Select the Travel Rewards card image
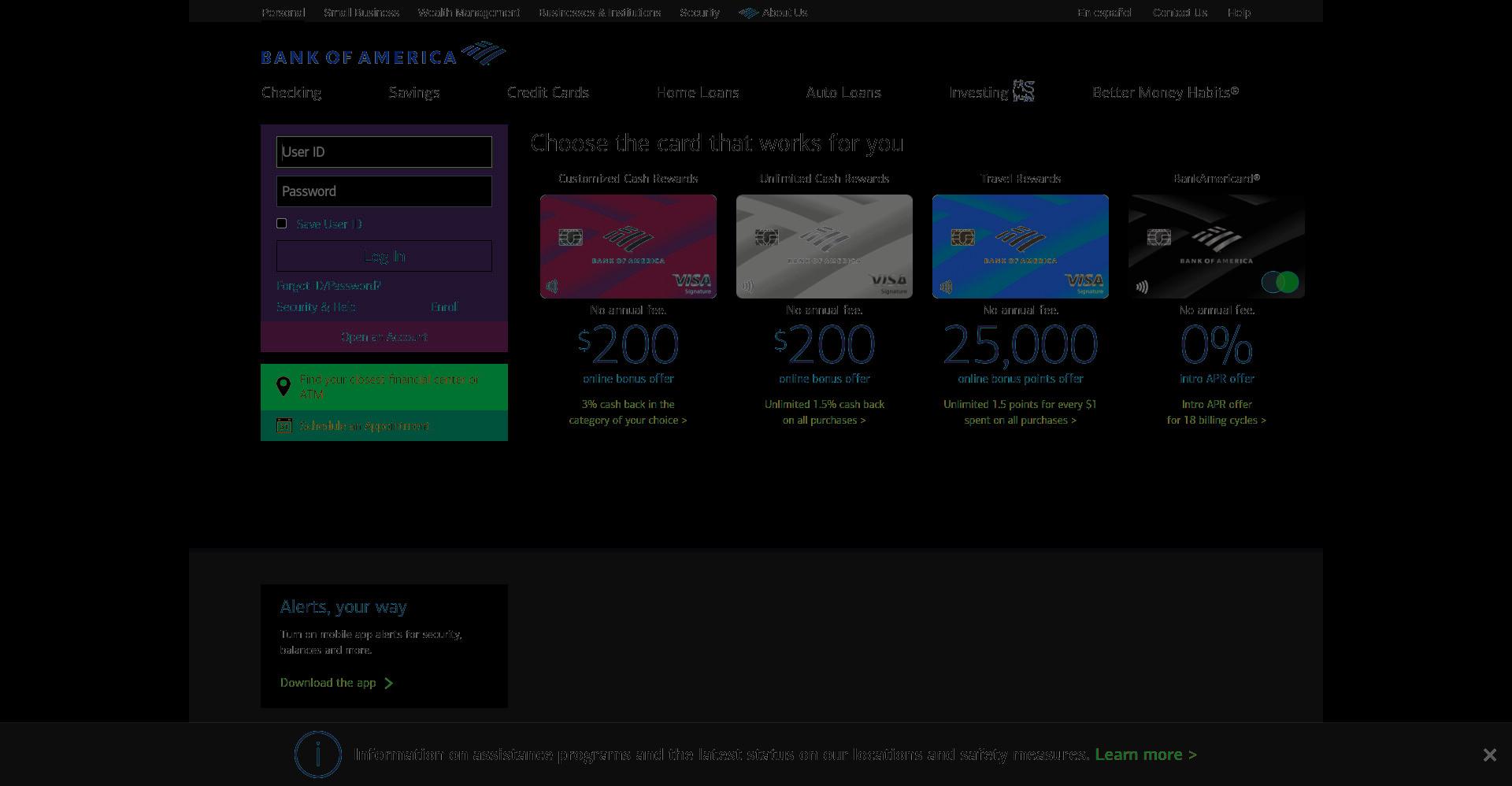This screenshot has width=1512, height=786. (x=1021, y=247)
